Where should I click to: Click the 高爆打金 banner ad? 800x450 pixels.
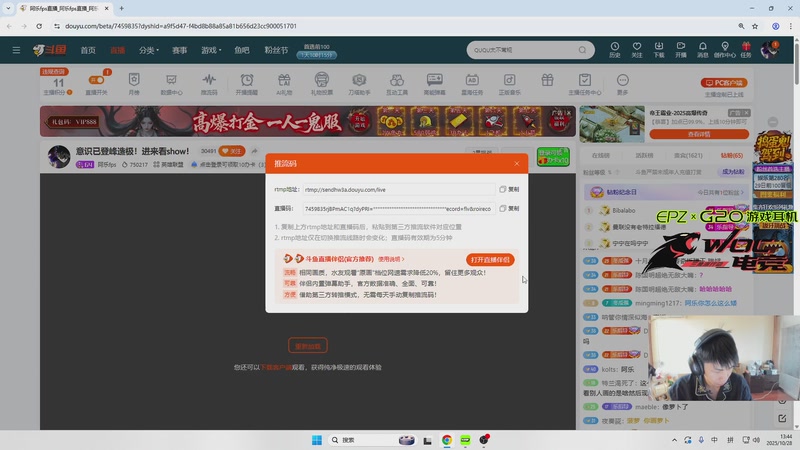[x=308, y=121]
